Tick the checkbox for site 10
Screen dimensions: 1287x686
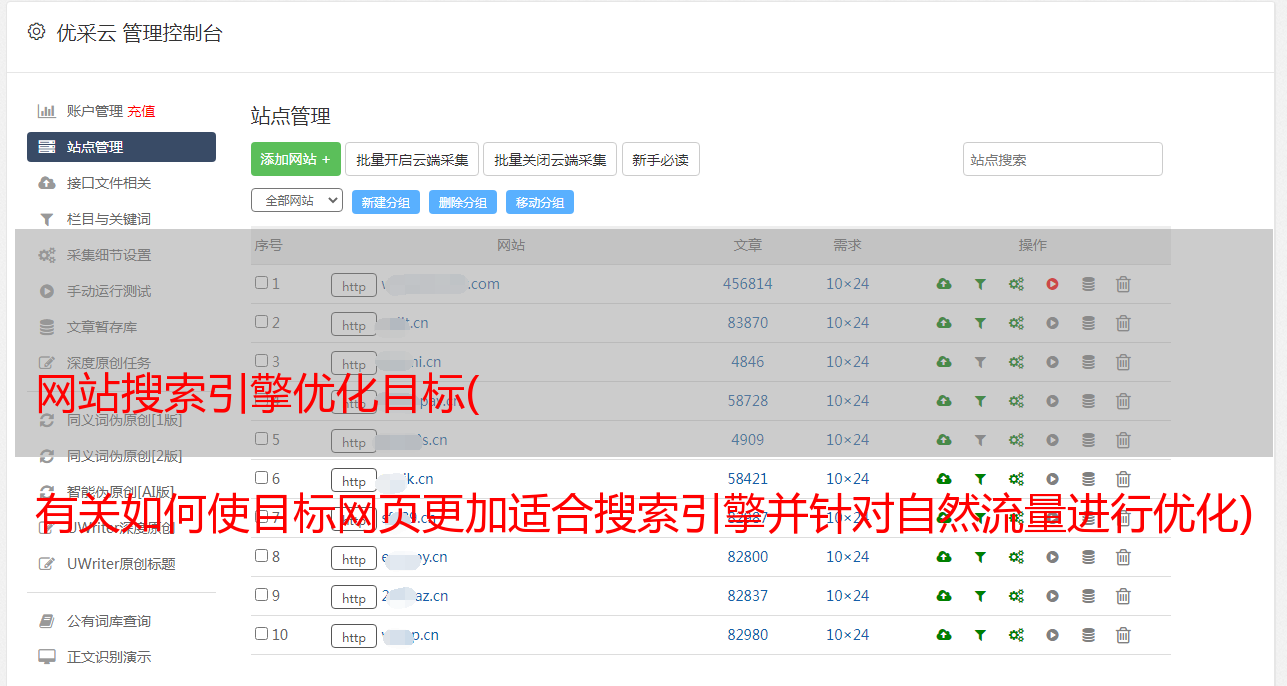[261, 634]
